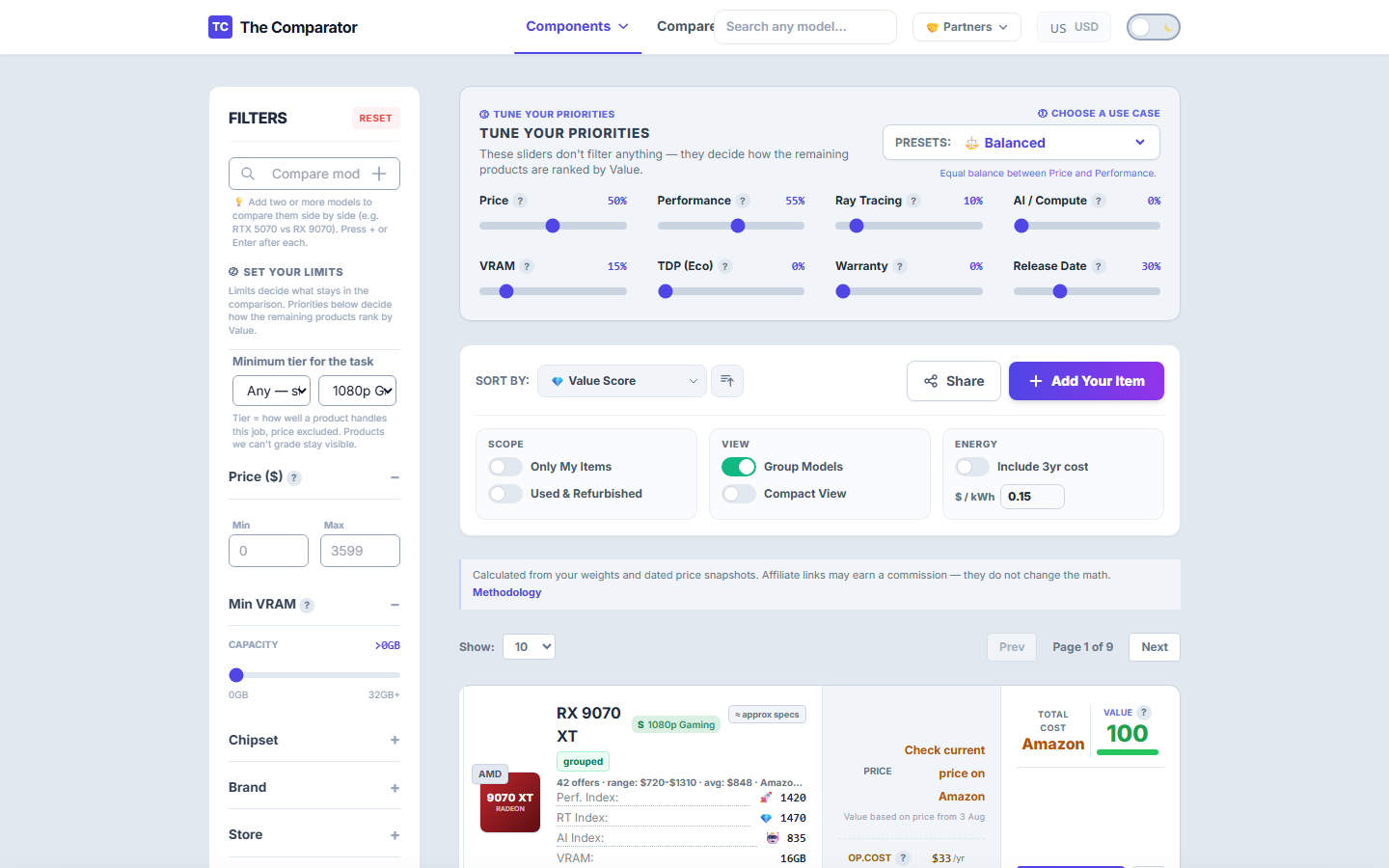Open the Warranty help tooltip
The height and width of the screenshot is (868, 1389).
click(x=900, y=266)
